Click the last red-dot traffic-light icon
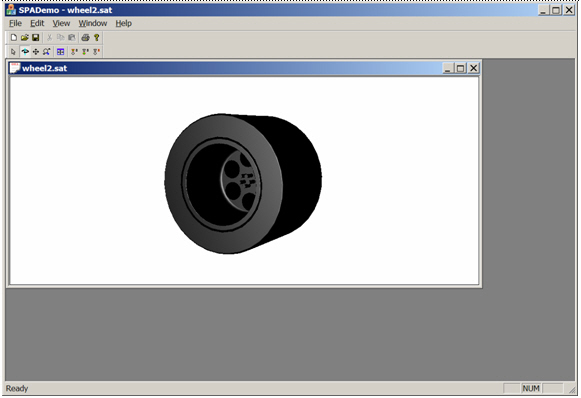The image size is (581, 398). click(x=96, y=52)
